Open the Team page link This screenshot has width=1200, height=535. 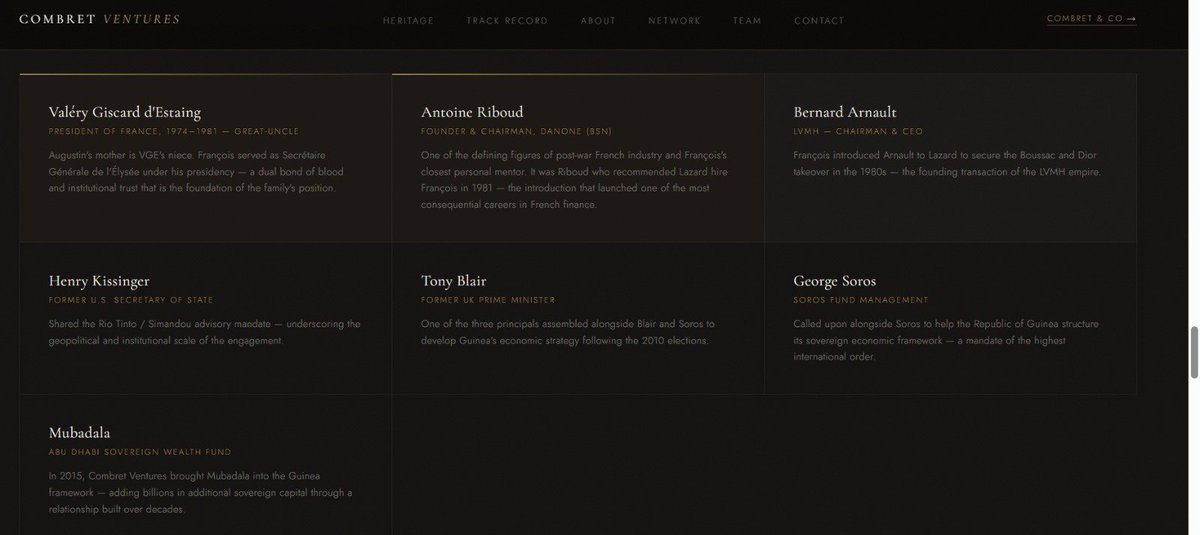pyautogui.click(x=747, y=21)
